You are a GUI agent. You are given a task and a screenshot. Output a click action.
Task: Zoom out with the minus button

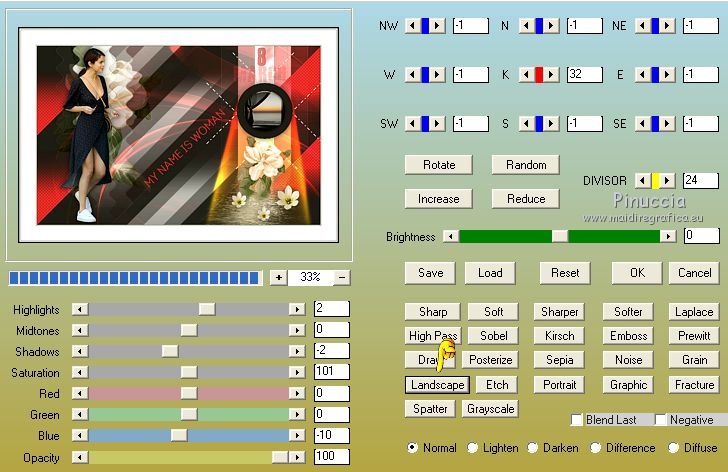(342, 278)
